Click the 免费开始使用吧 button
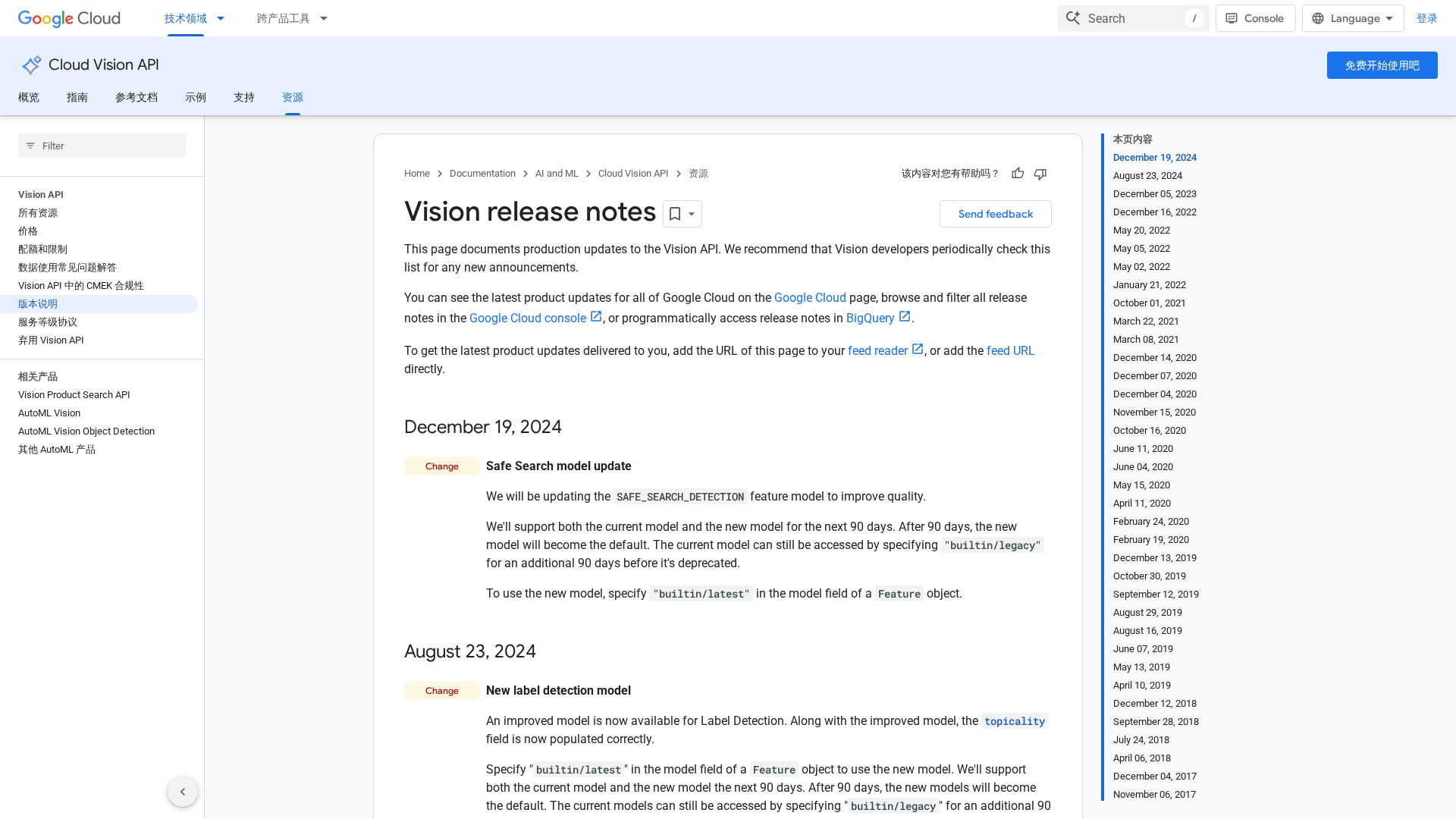The image size is (1456, 819). (1382, 65)
